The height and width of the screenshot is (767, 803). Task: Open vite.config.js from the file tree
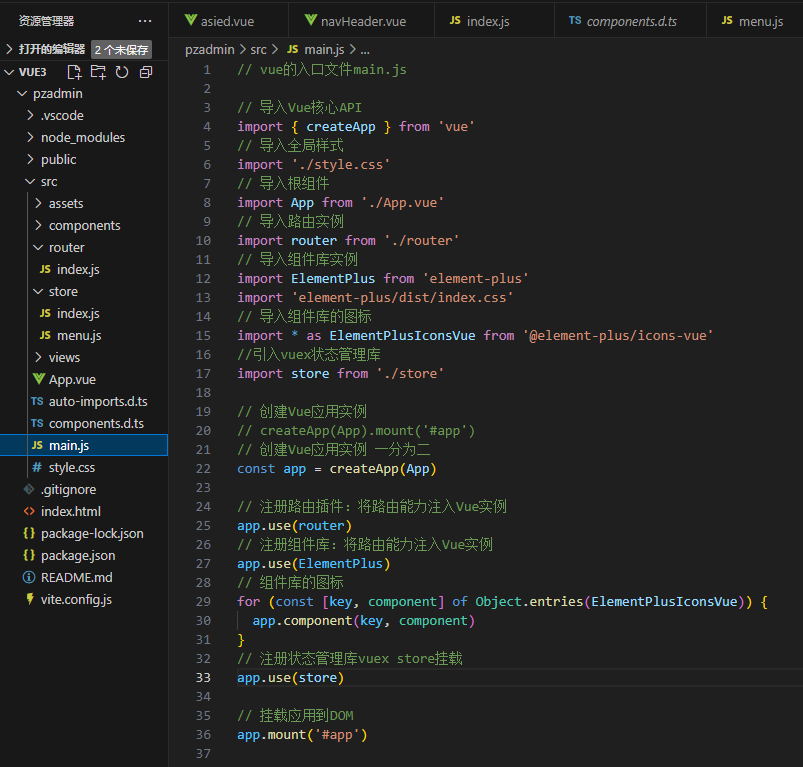(76, 600)
